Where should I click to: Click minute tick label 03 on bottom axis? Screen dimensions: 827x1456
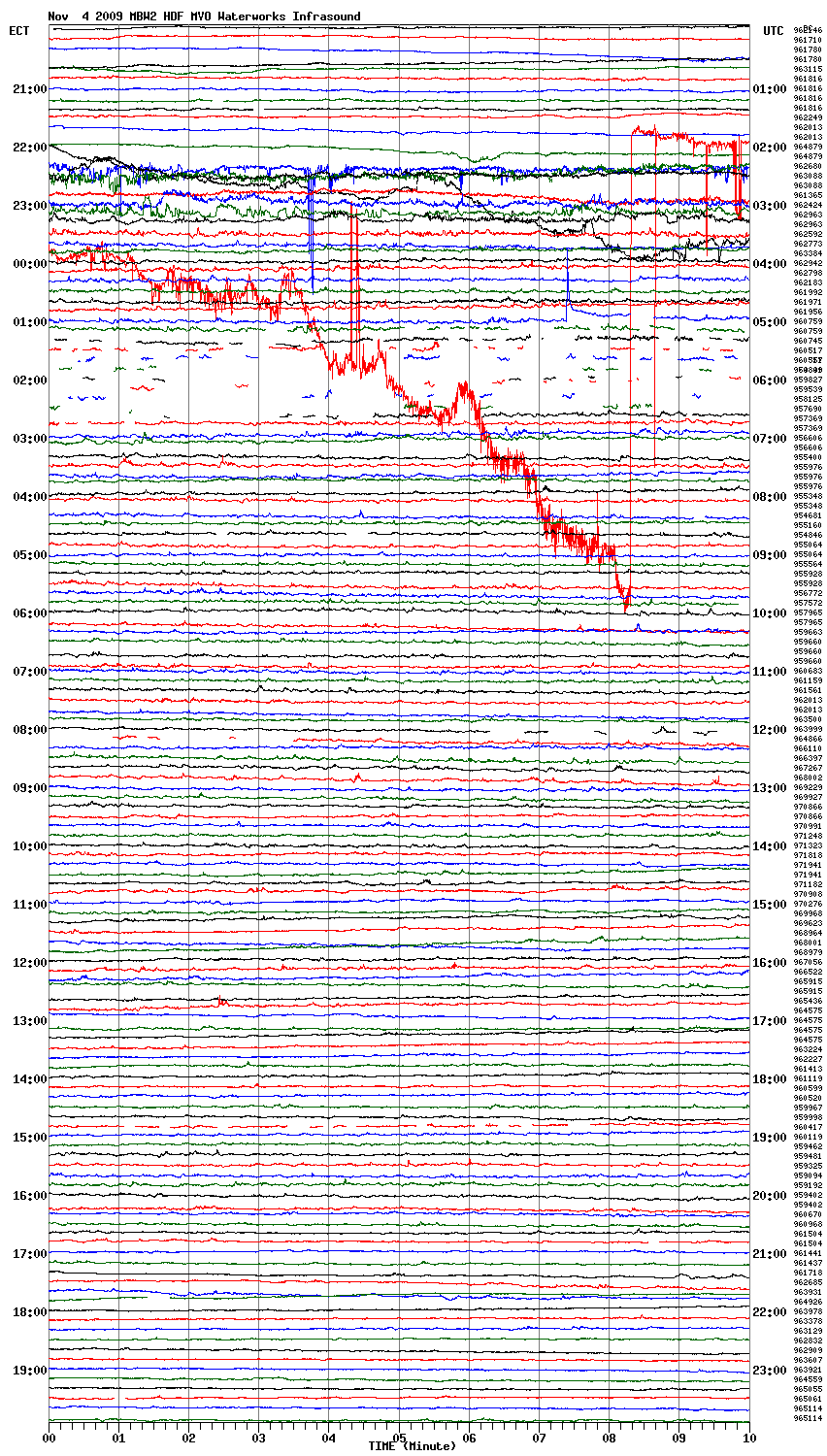[259, 1438]
